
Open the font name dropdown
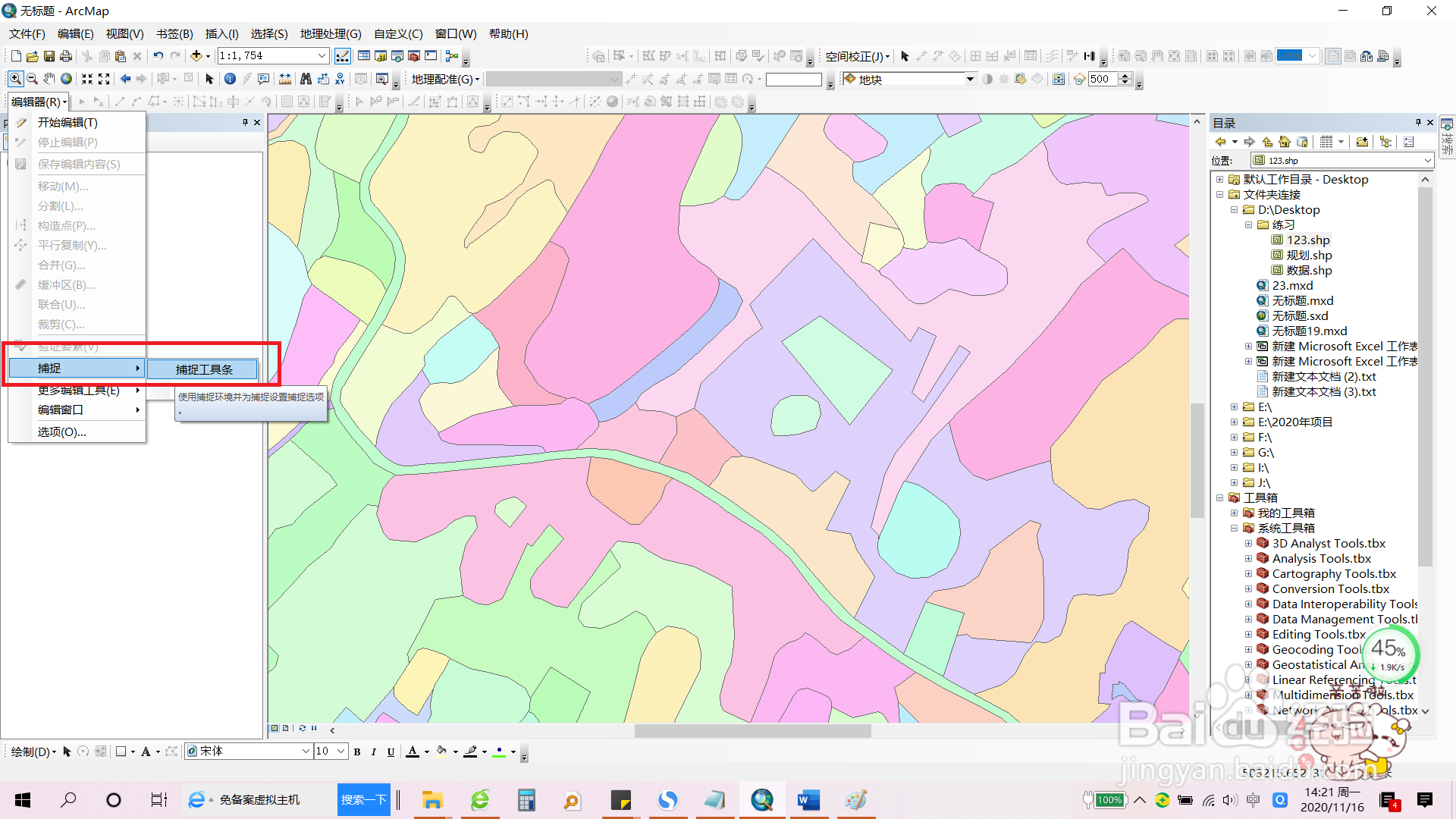[306, 752]
